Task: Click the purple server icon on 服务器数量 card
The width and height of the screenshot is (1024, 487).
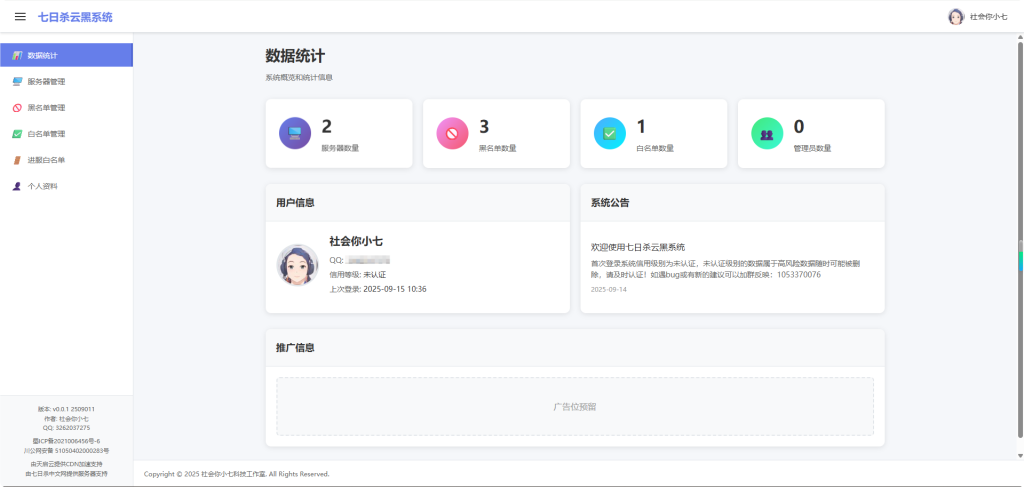Action: pyautogui.click(x=295, y=133)
